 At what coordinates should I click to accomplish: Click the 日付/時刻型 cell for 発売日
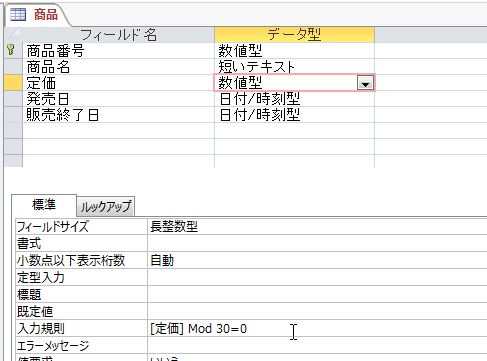pos(294,98)
